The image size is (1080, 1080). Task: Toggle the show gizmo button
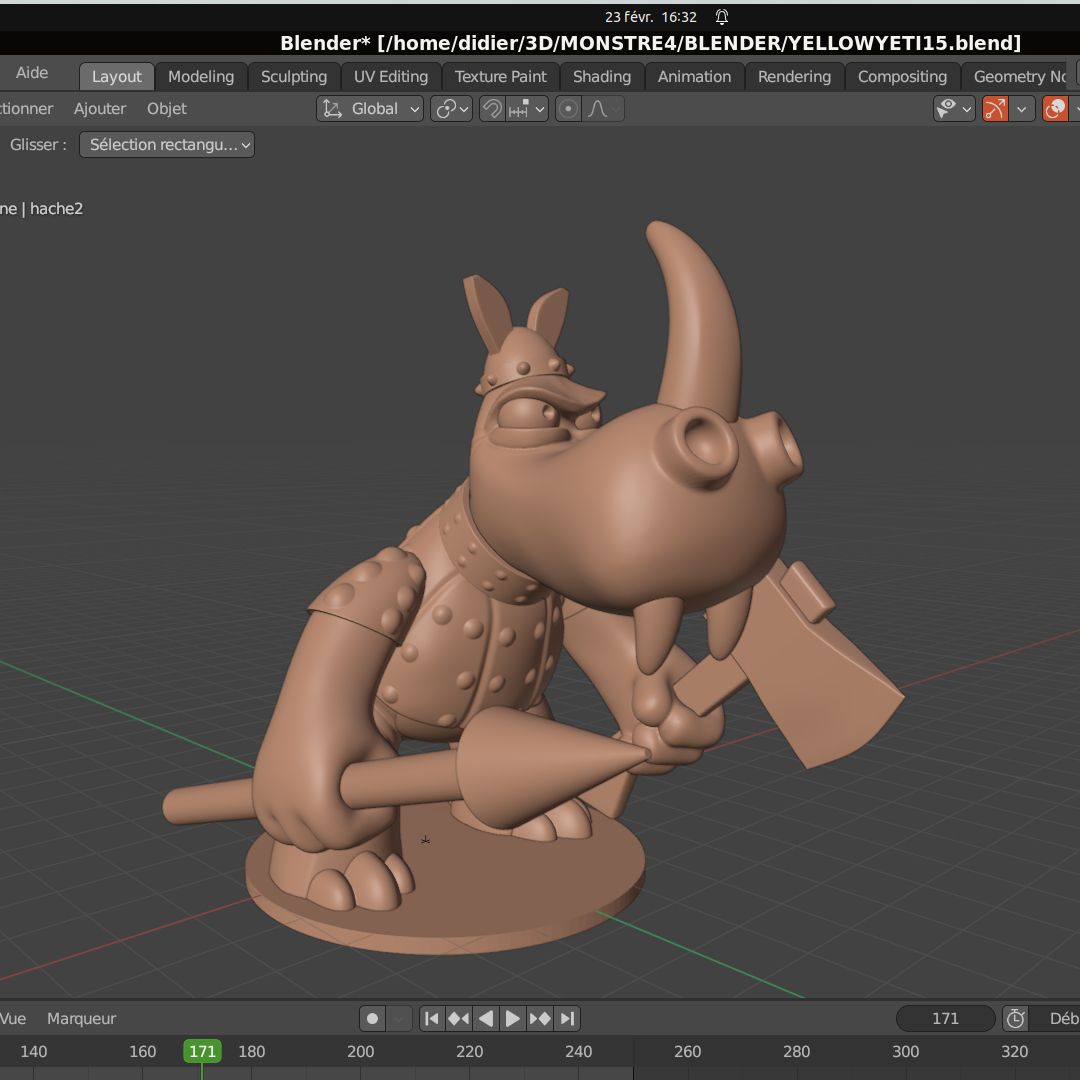click(995, 109)
